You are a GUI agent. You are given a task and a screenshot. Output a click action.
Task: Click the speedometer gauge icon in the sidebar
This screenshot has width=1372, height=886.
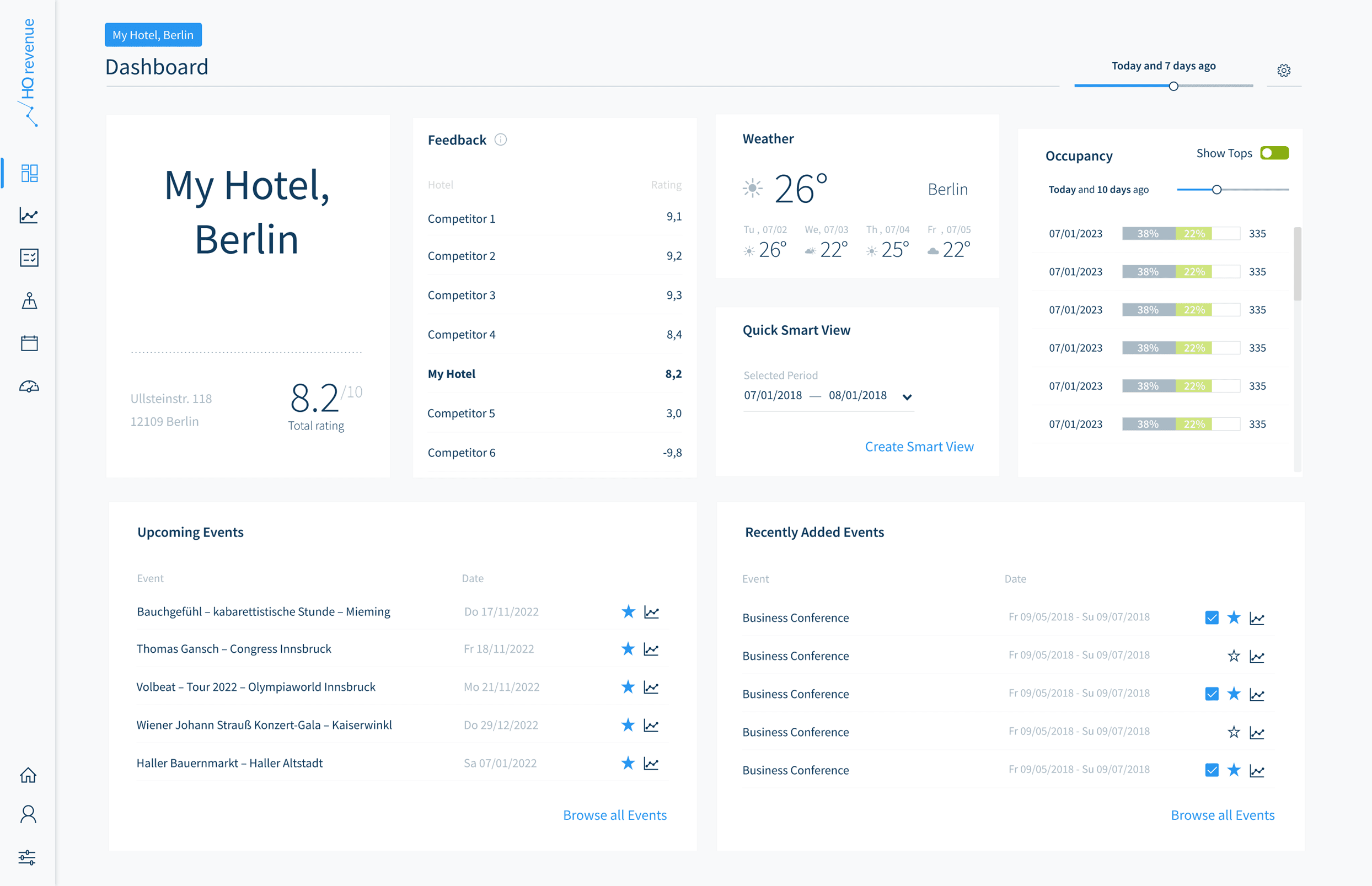click(x=28, y=386)
